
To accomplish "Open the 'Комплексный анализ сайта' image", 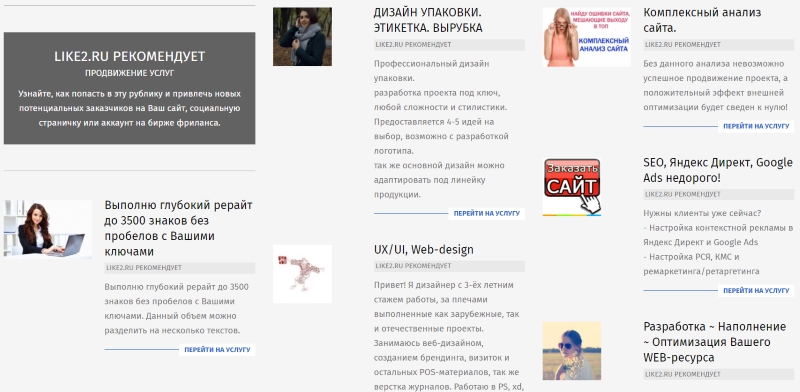I will point(587,37).
